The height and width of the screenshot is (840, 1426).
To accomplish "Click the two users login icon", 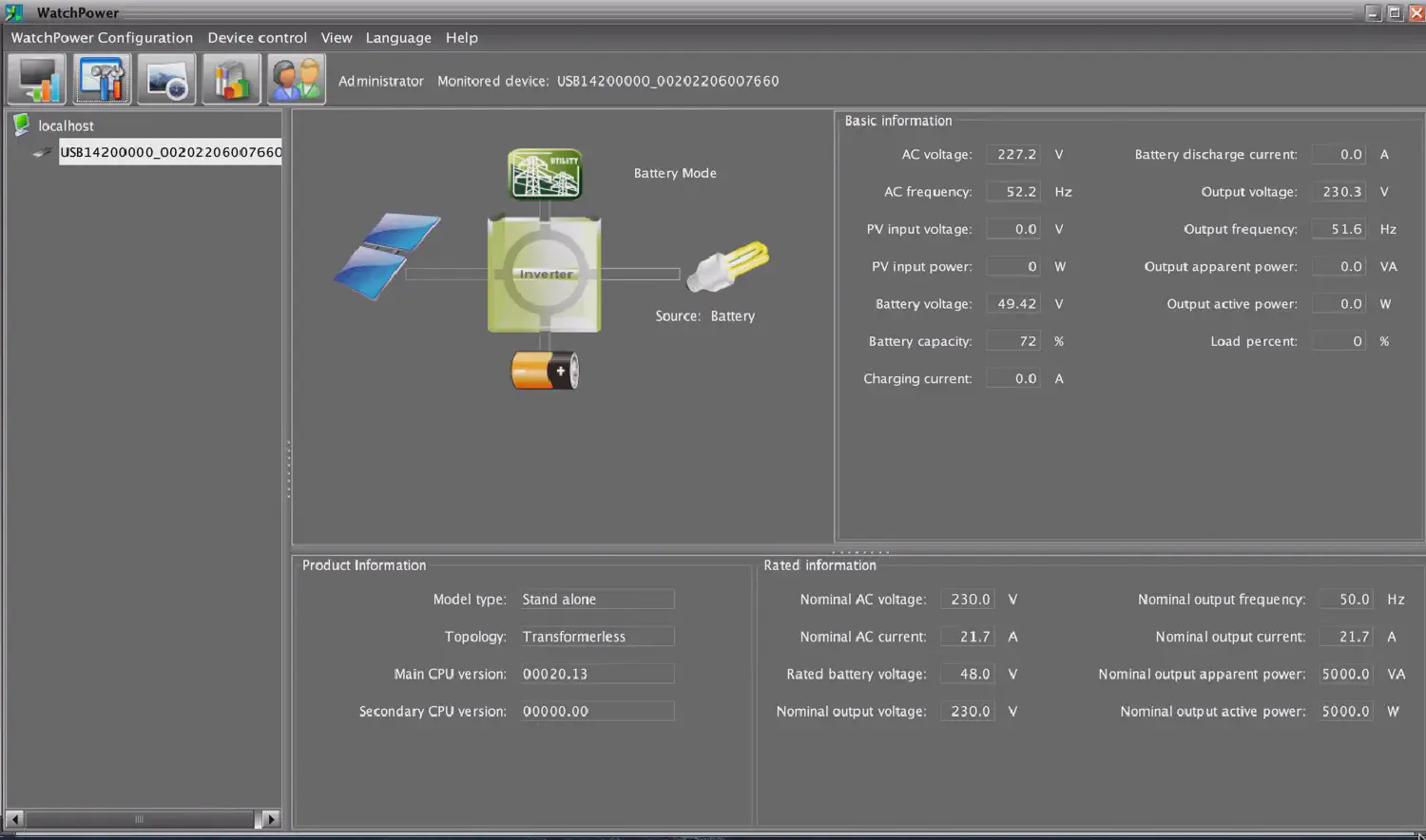I will point(296,79).
